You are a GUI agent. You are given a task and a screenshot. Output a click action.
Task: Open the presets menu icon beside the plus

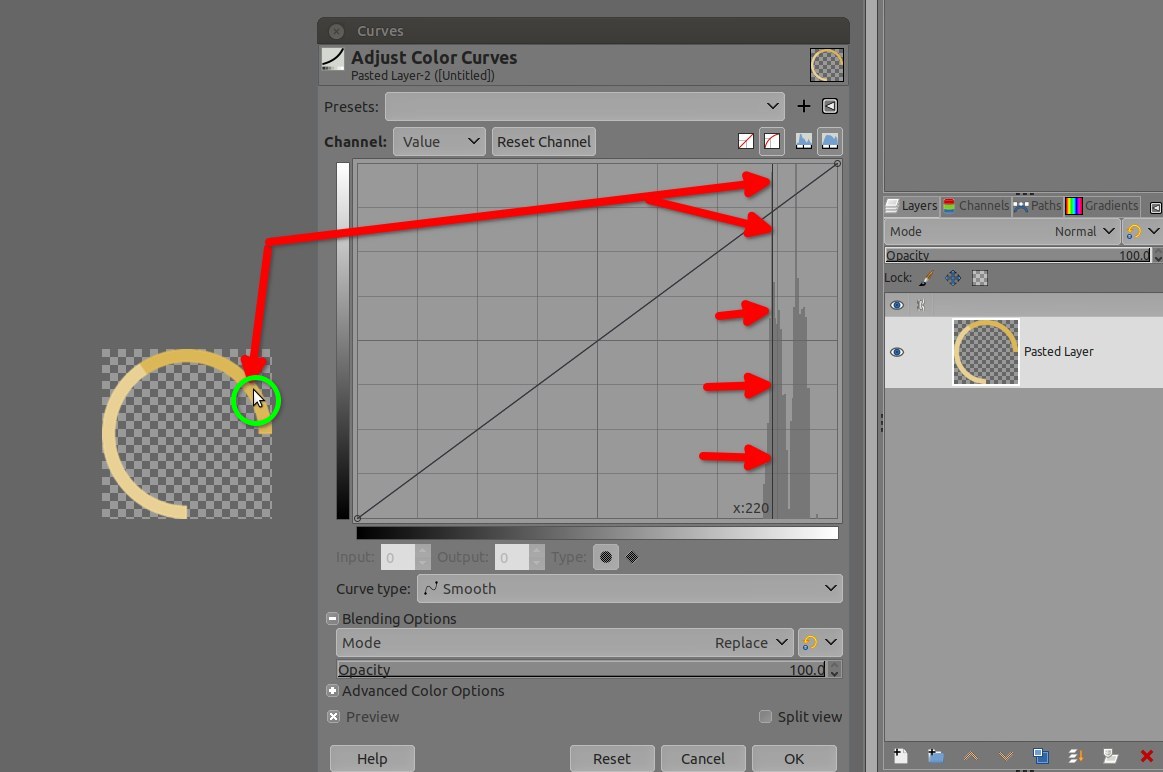[830, 106]
